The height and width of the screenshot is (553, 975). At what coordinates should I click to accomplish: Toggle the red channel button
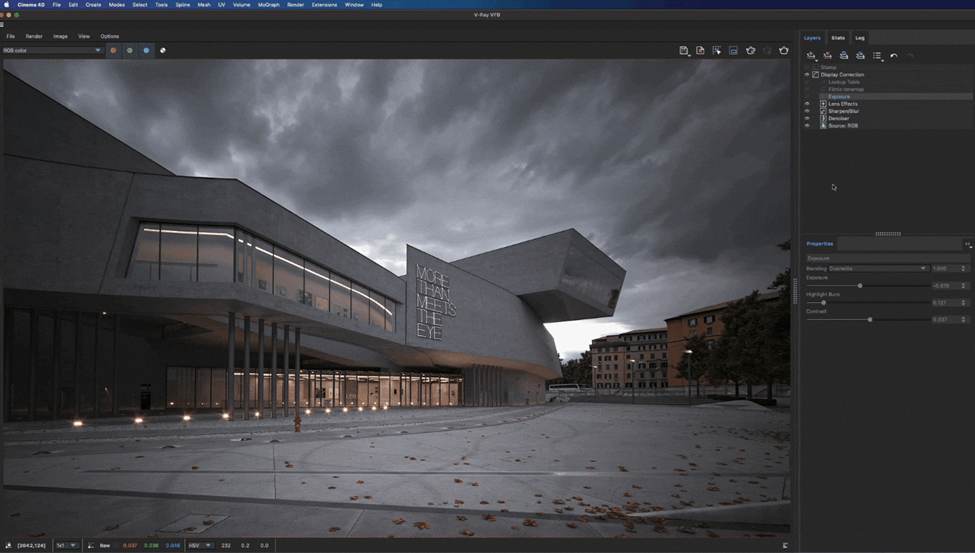click(x=113, y=50)
